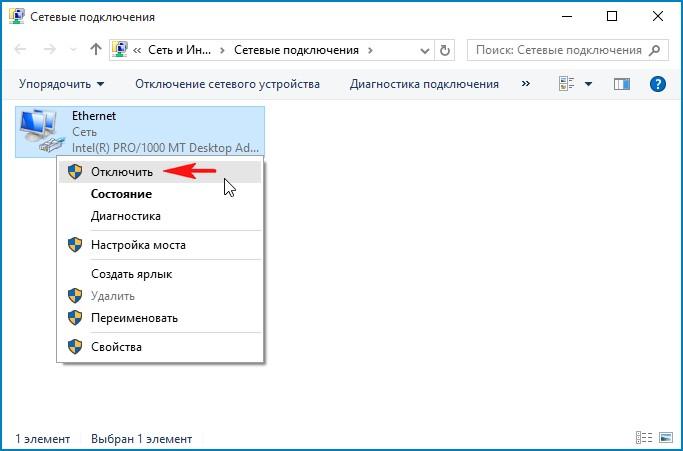
Task: Close the Сетевые подключения window
Action: coord(658,17)
